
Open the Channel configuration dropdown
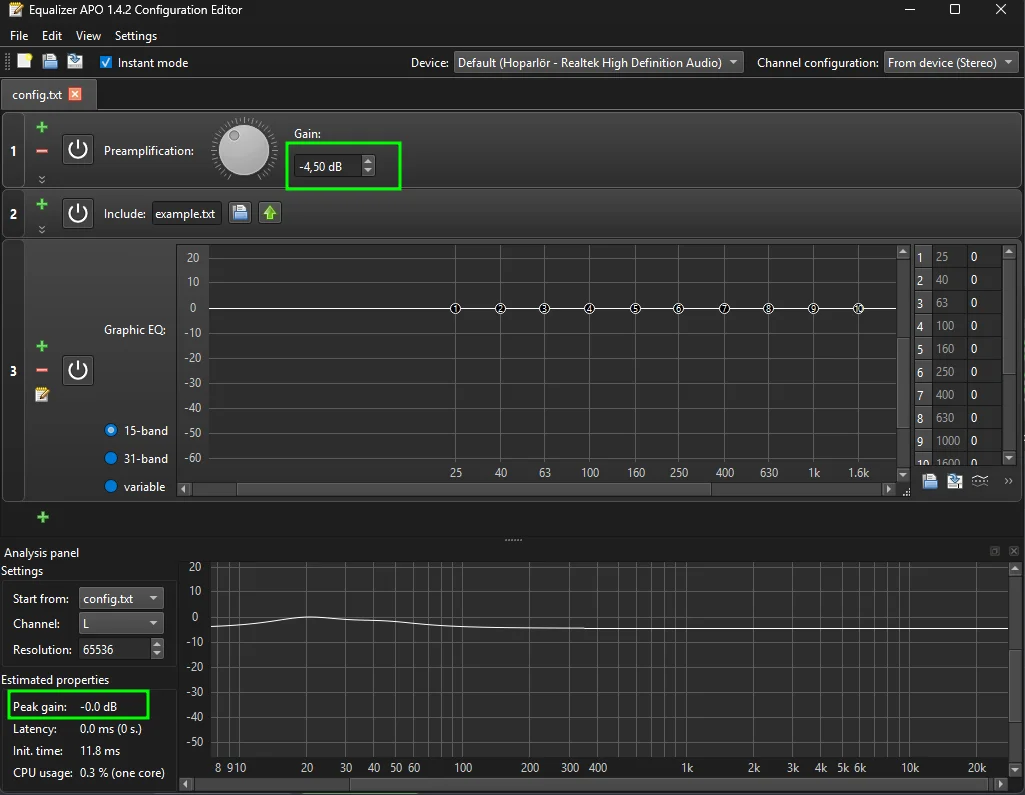(950, 63)
